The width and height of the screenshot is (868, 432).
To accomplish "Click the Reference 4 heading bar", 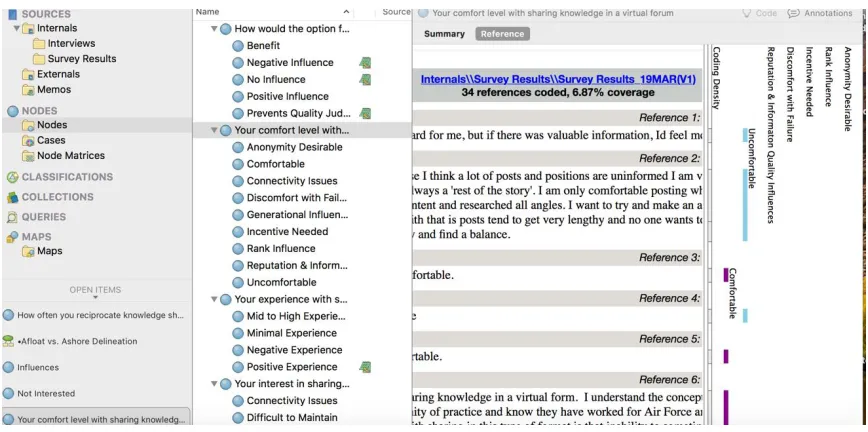I will coord(557,299).
